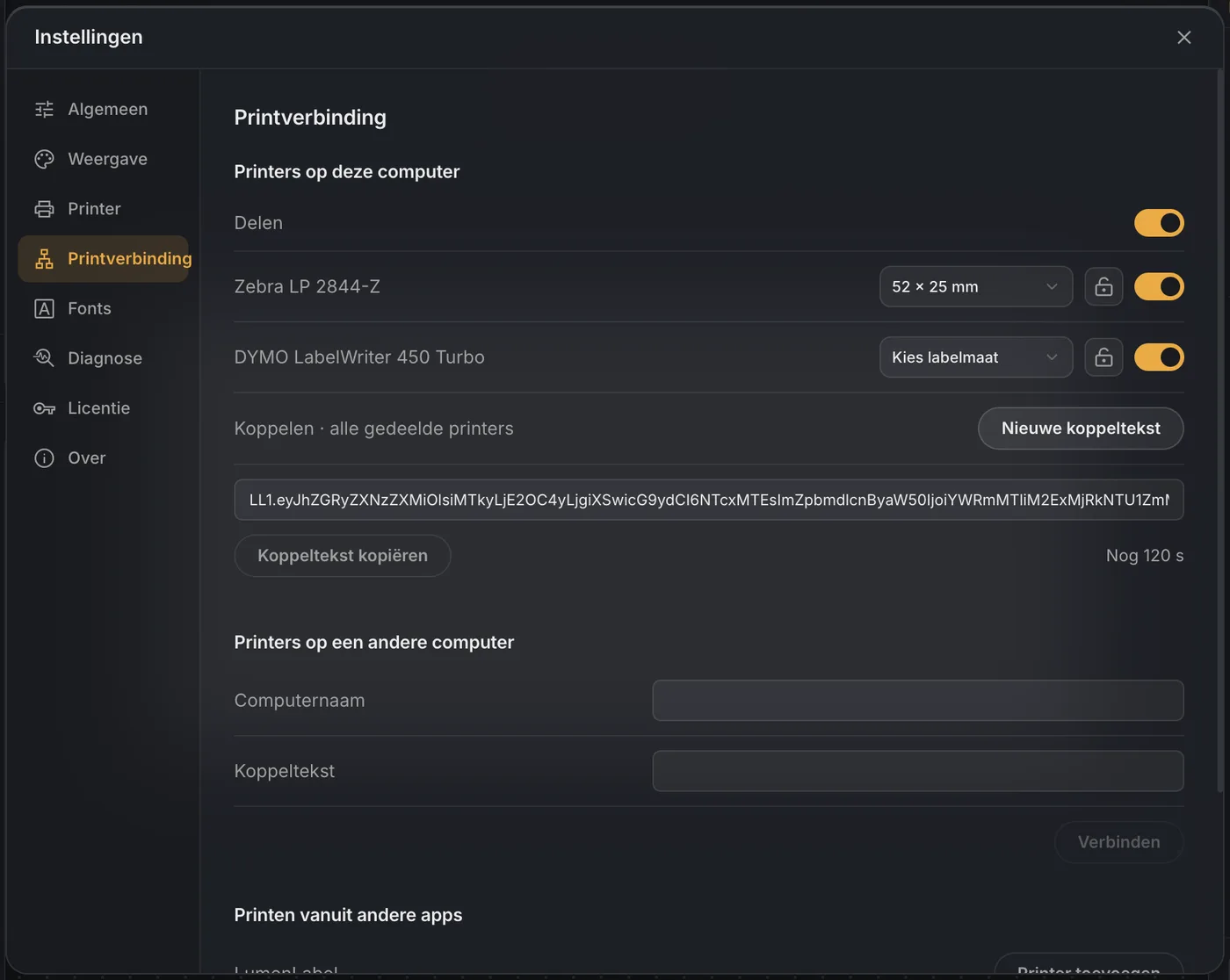Click the Over info icon
The image size is (1230, 980).
(44, 458)
